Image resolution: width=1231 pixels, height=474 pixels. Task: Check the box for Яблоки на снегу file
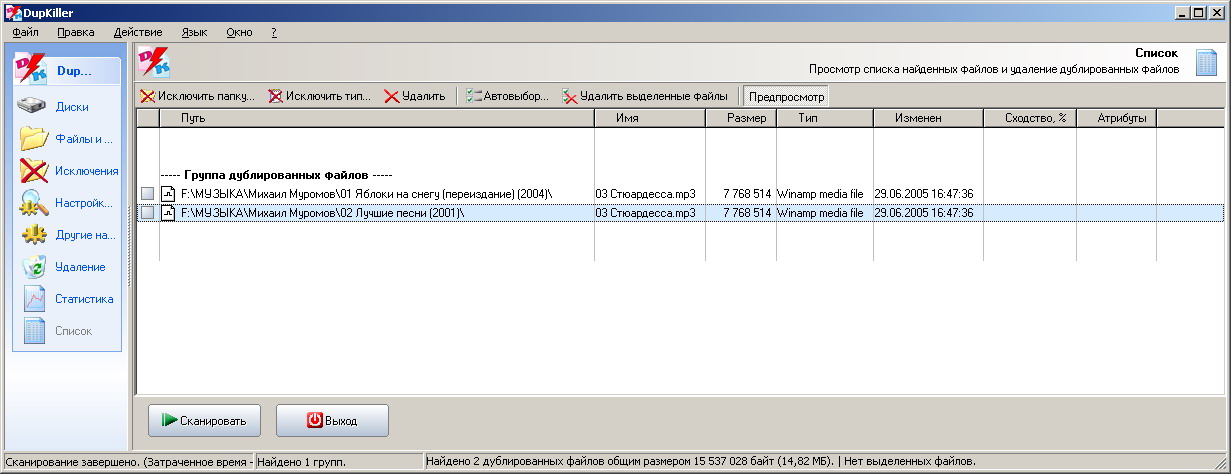pyautogui.click(x=147, y=193)
